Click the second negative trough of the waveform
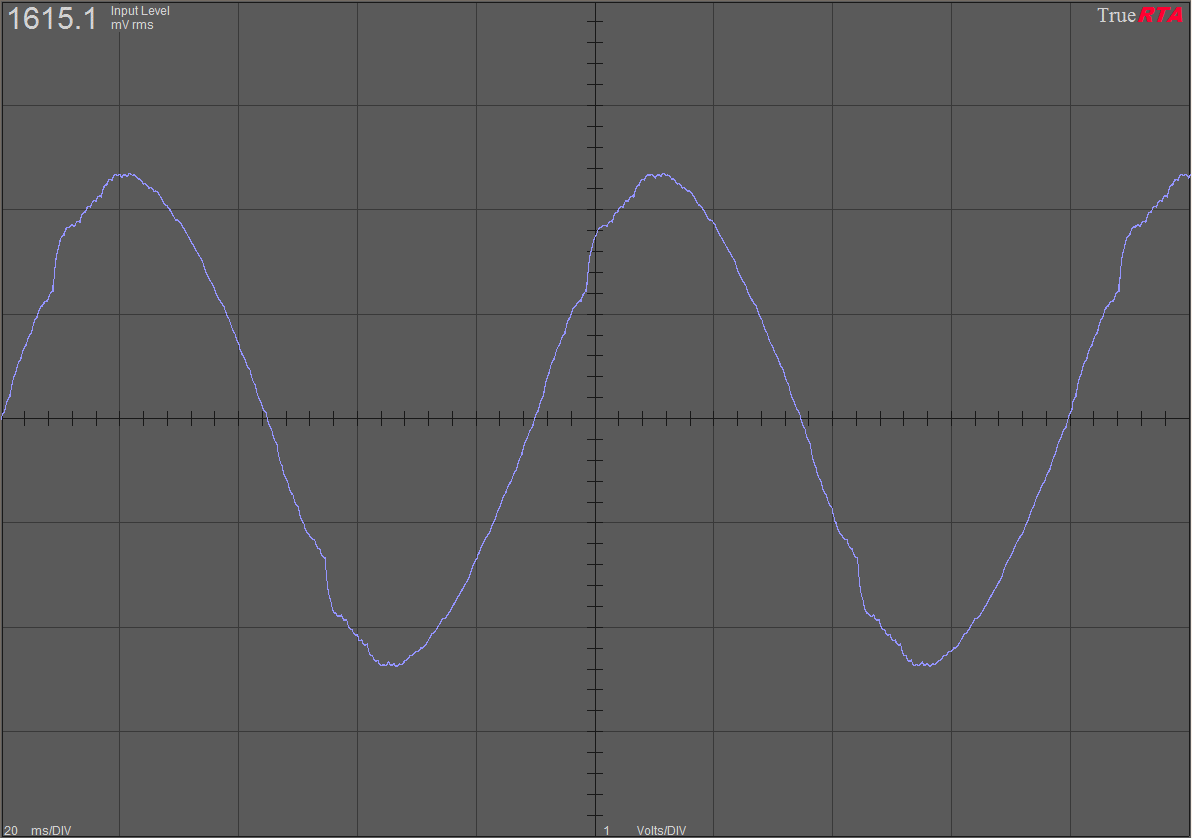1192x838 pixels. coord(927,664)
